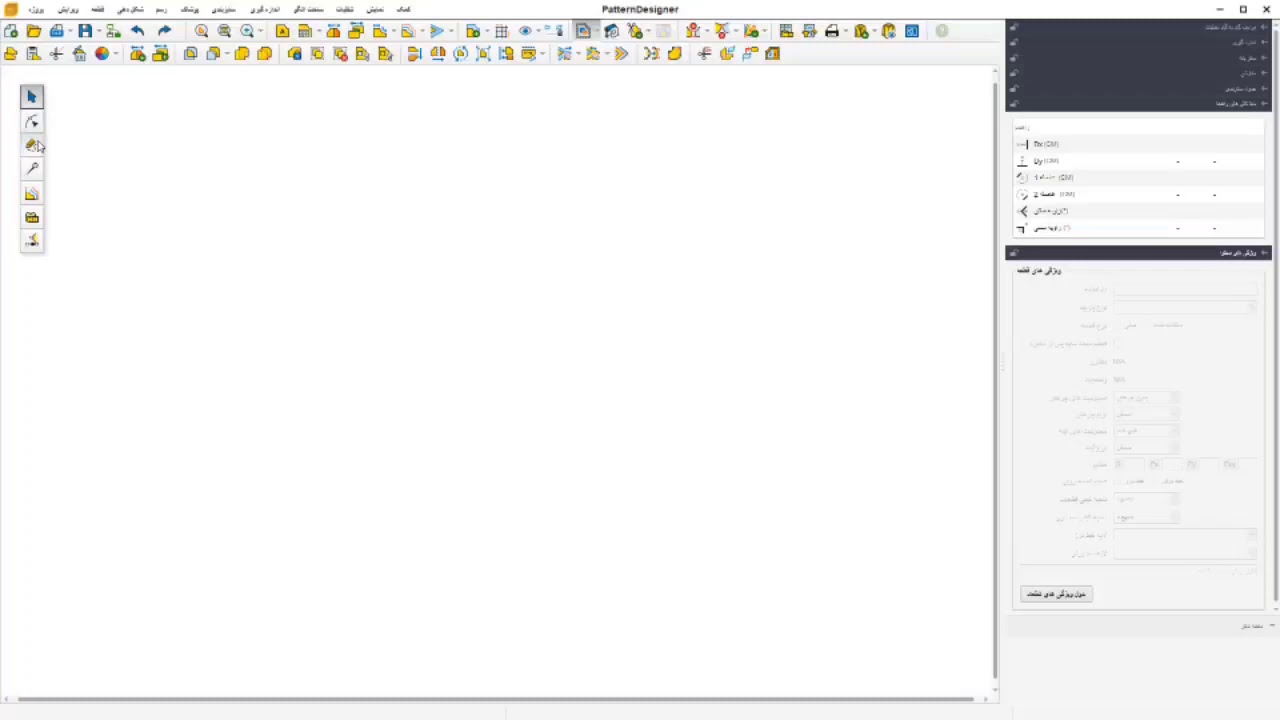Click the PatternDesigner app logo in the title bar

11,9
